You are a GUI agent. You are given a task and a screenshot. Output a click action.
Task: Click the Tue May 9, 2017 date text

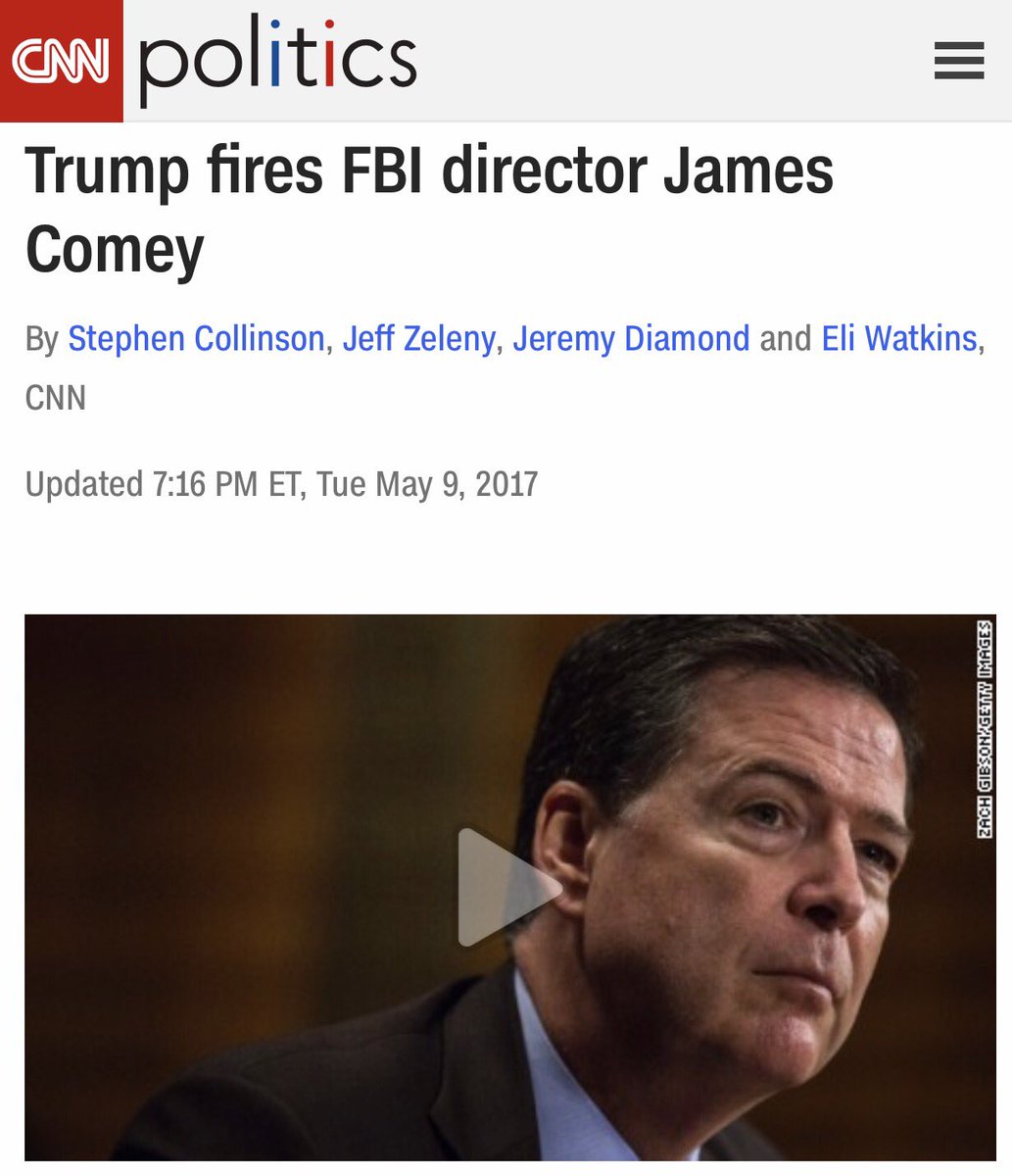427,484
